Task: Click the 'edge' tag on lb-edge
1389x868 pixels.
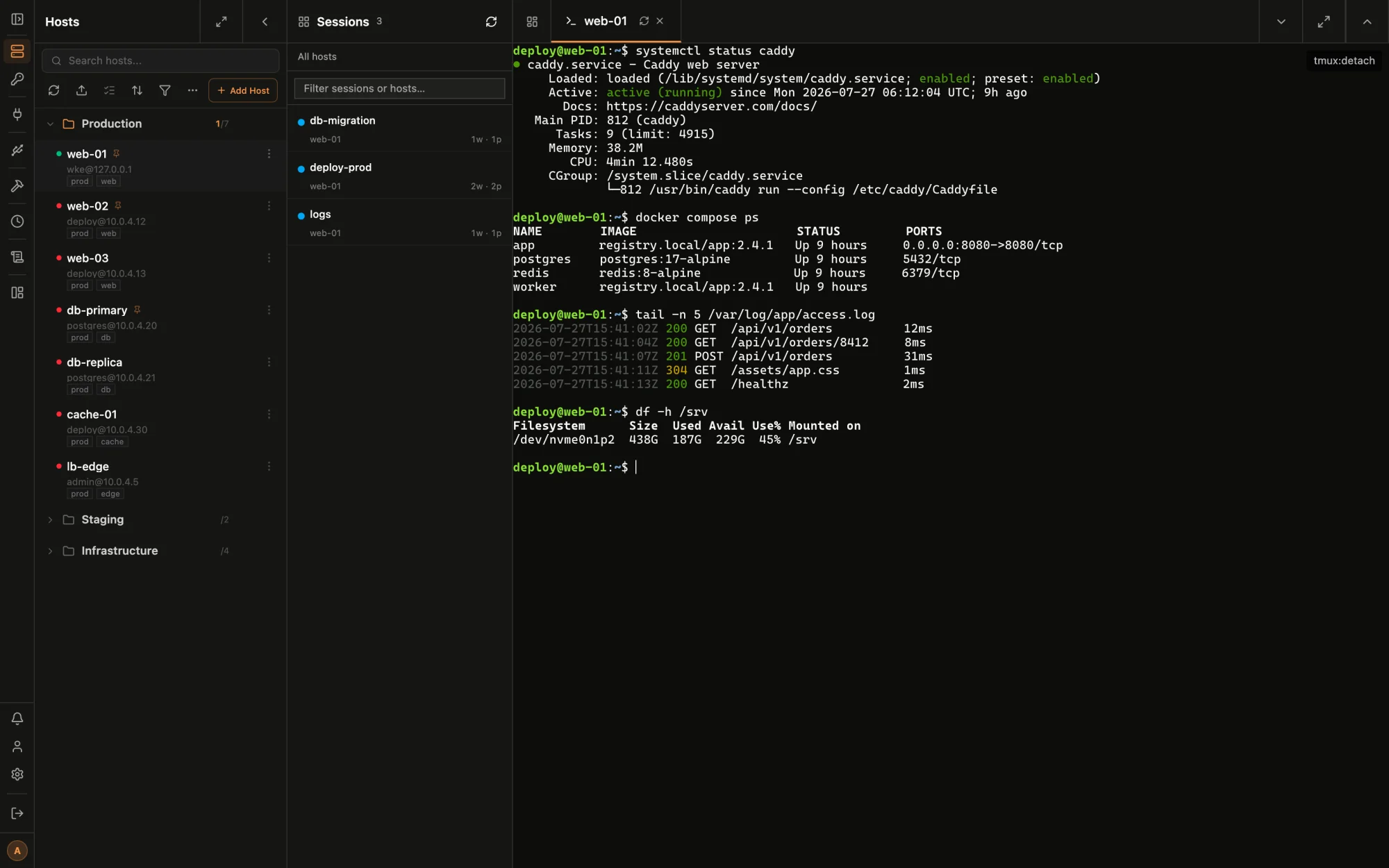Action: point(110,494)
